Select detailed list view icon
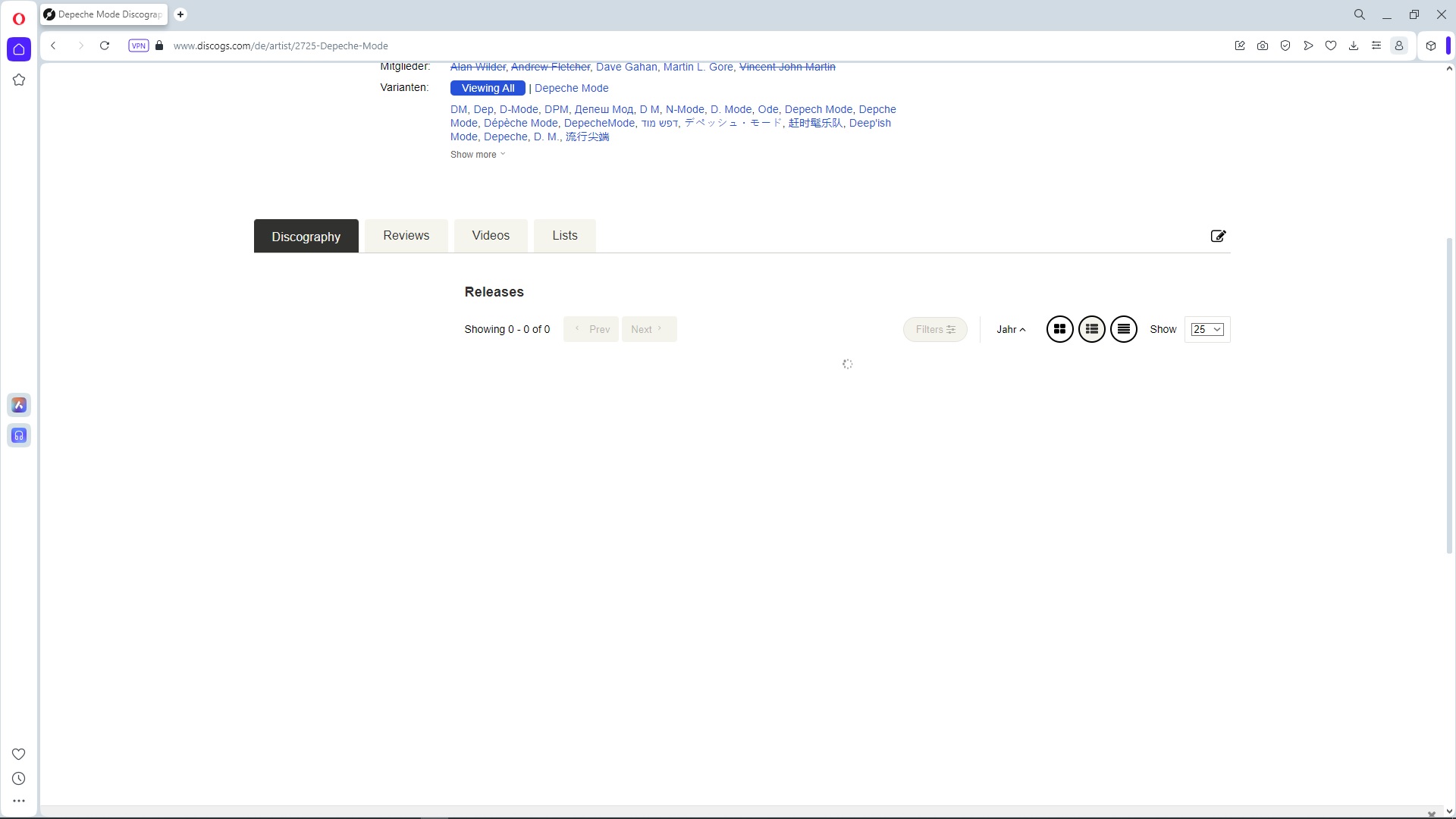 point(1091,329)
